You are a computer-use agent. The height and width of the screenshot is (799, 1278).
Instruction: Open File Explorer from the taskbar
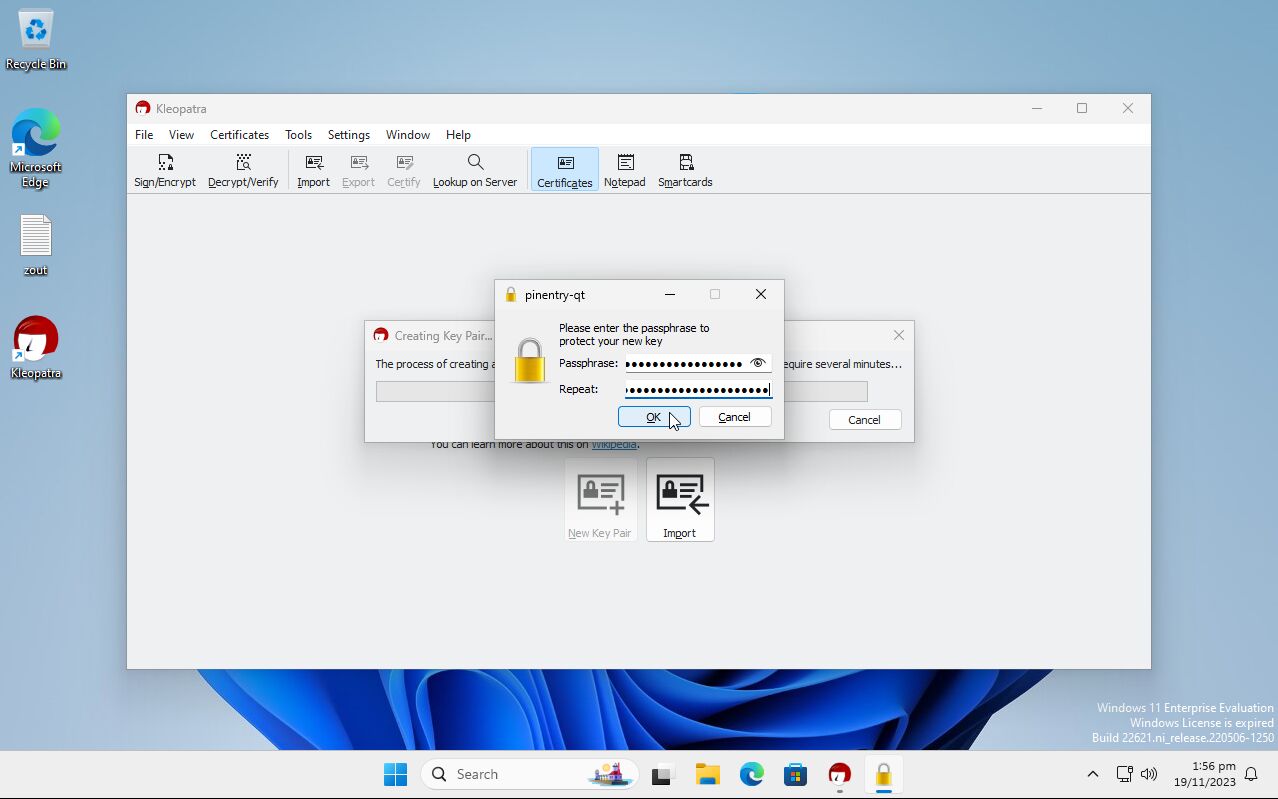(x=708, y=774)
